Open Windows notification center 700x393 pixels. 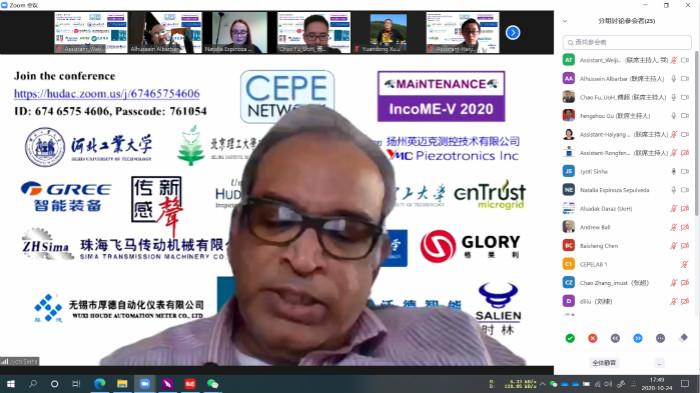point(685,384)
